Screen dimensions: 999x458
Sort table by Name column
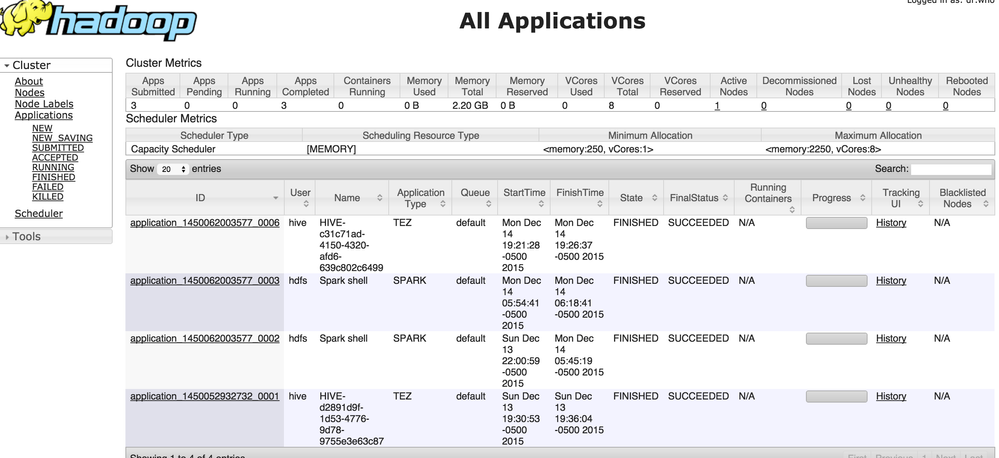352,198
